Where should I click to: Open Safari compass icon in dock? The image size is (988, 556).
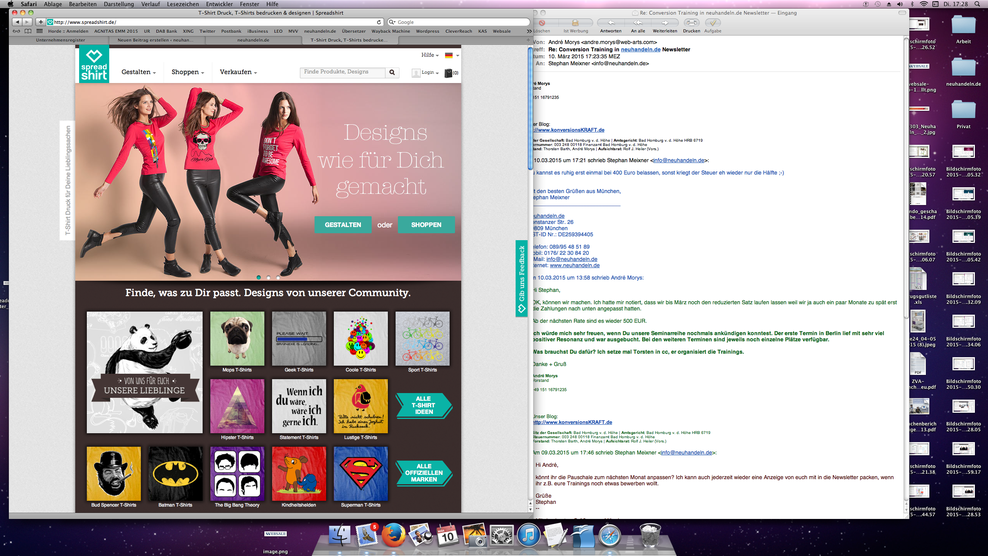coord(610,536)
